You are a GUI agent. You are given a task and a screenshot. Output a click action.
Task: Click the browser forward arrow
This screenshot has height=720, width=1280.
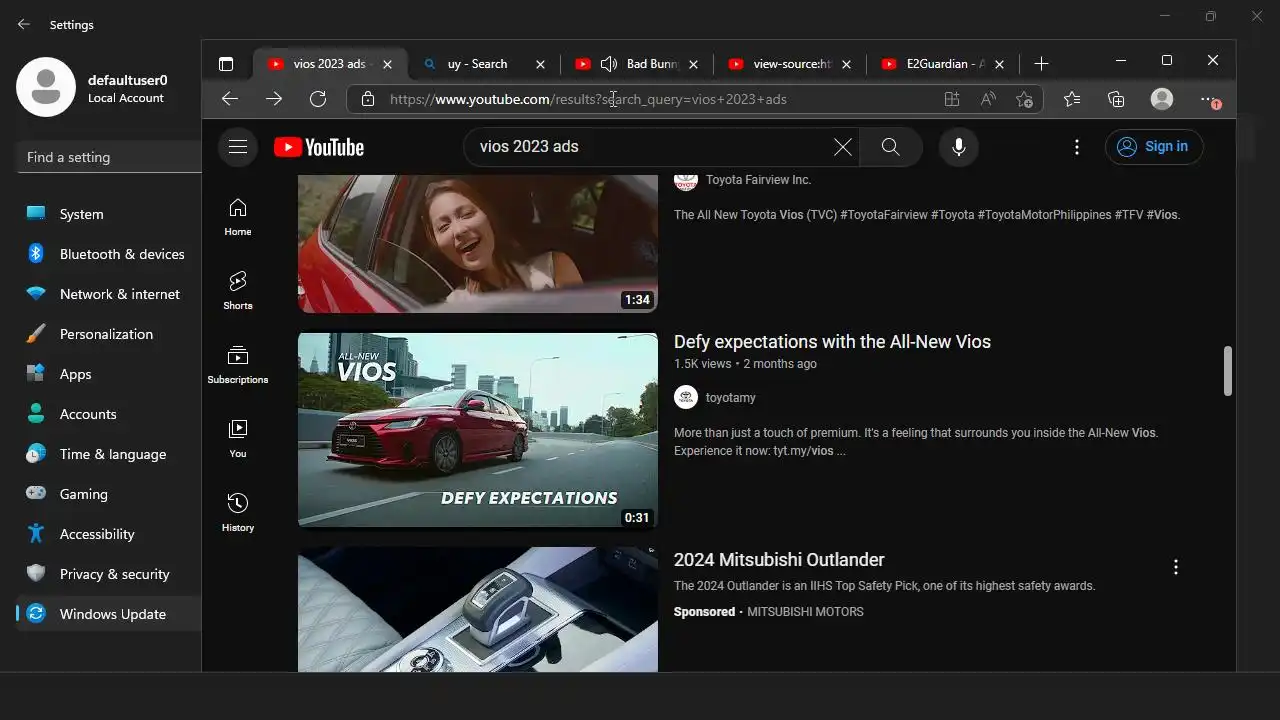click(x=274, y=99)
